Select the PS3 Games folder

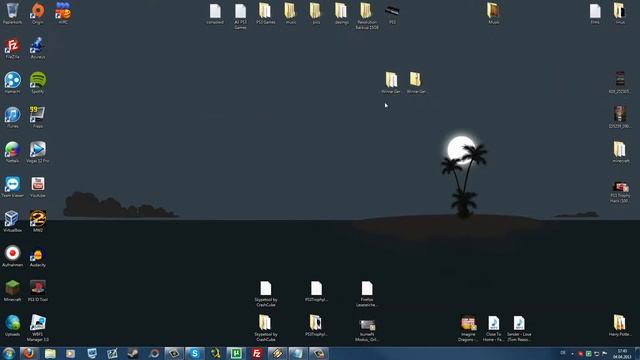[x=265, y=13]
